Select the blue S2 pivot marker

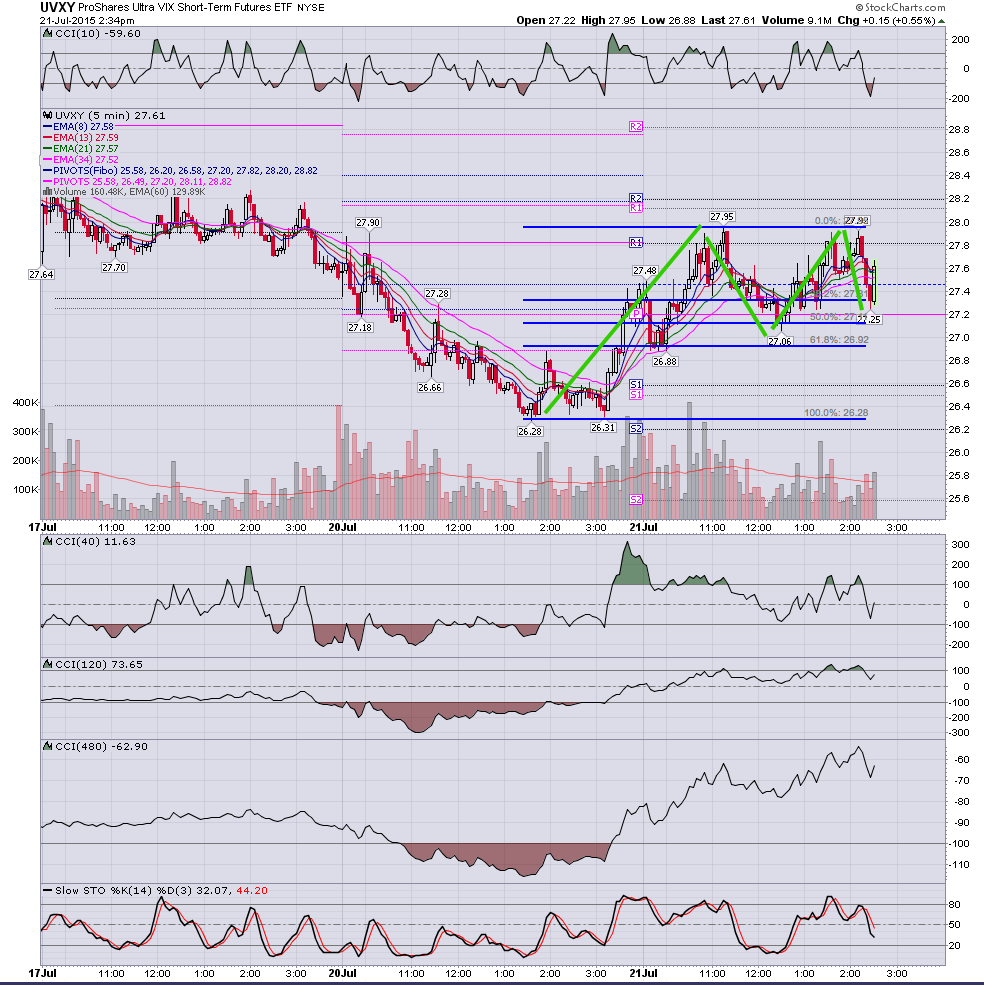pos(636,428)
